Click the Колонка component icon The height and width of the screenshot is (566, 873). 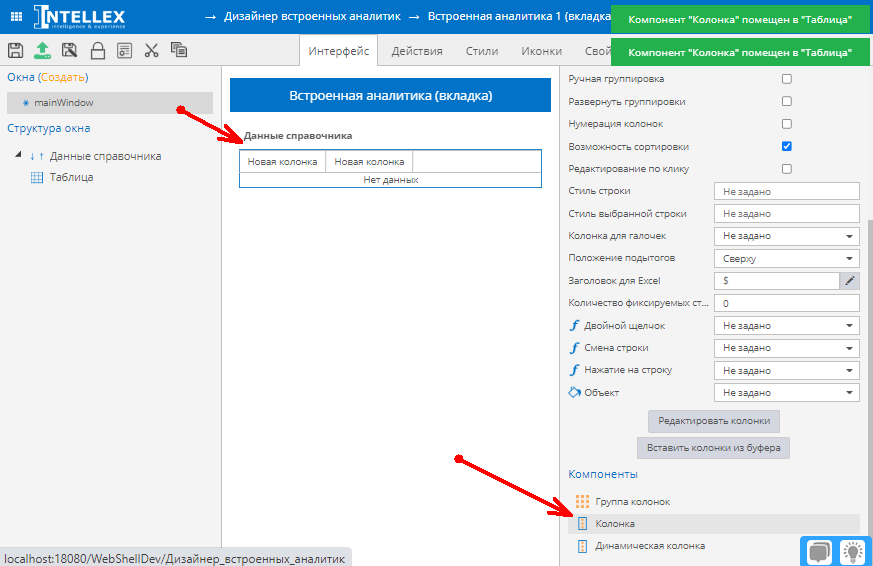click(582, 524)
